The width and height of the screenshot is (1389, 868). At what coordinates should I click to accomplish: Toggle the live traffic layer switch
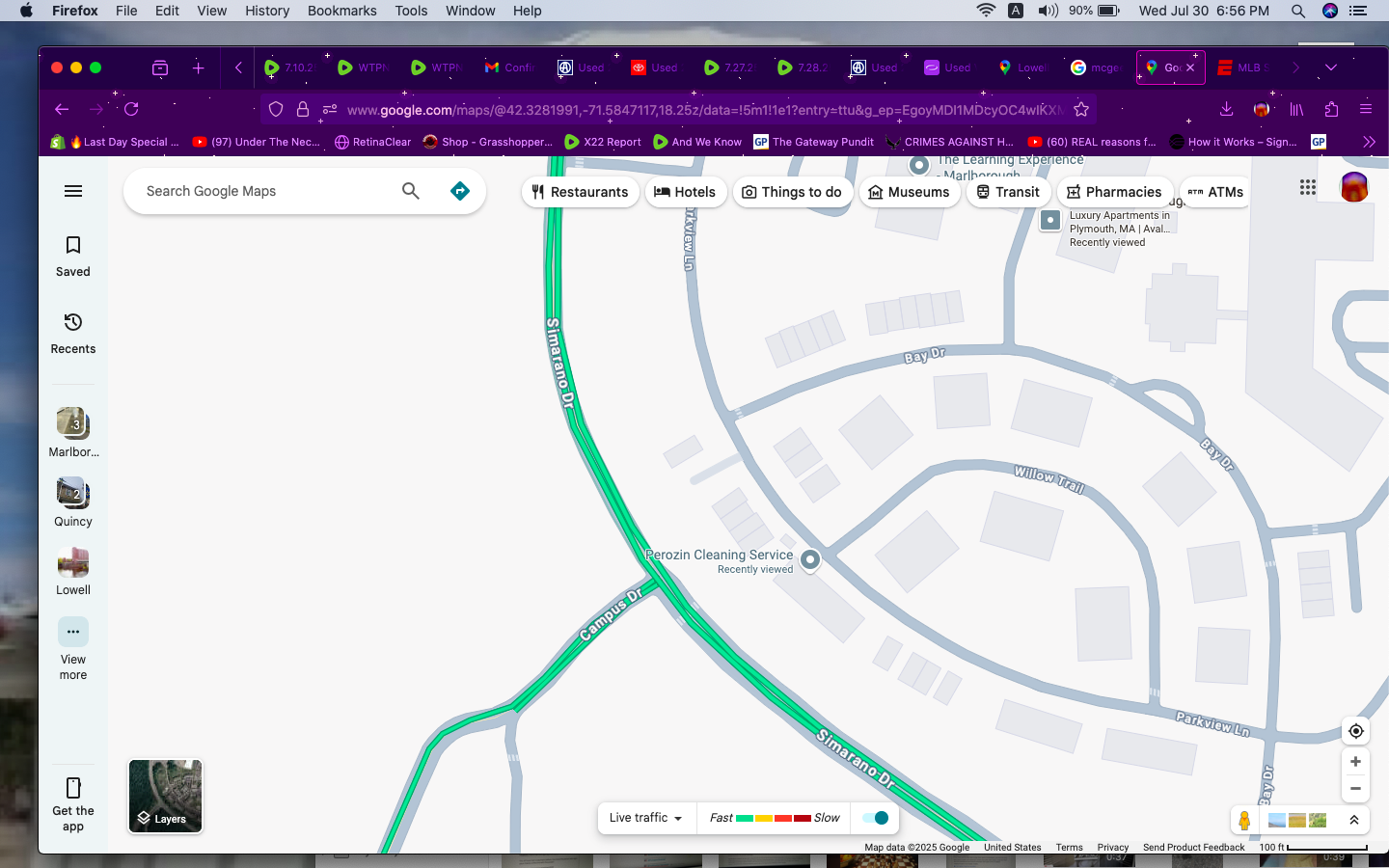pyautogui.click(x=876, y=818)
